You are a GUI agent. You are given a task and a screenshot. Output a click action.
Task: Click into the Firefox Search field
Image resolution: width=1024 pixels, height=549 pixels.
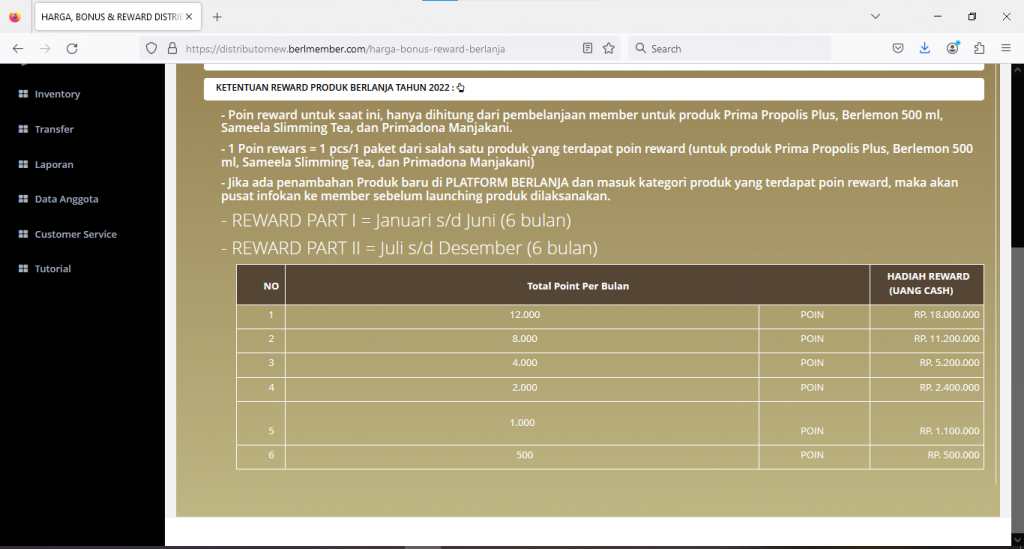click(x=735, y=48)
